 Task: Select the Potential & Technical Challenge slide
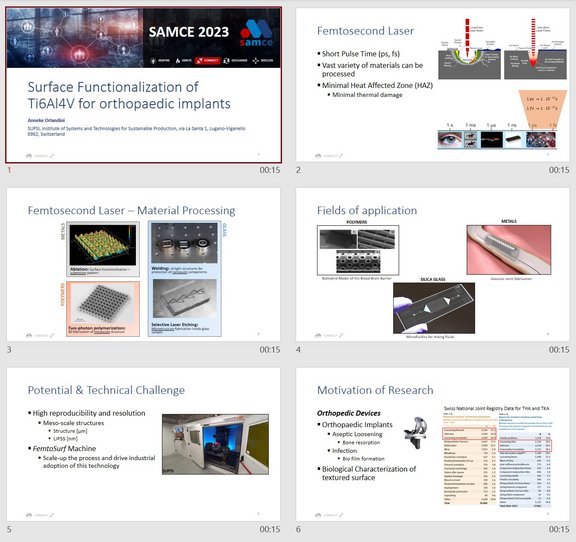(x=143, y=444)
